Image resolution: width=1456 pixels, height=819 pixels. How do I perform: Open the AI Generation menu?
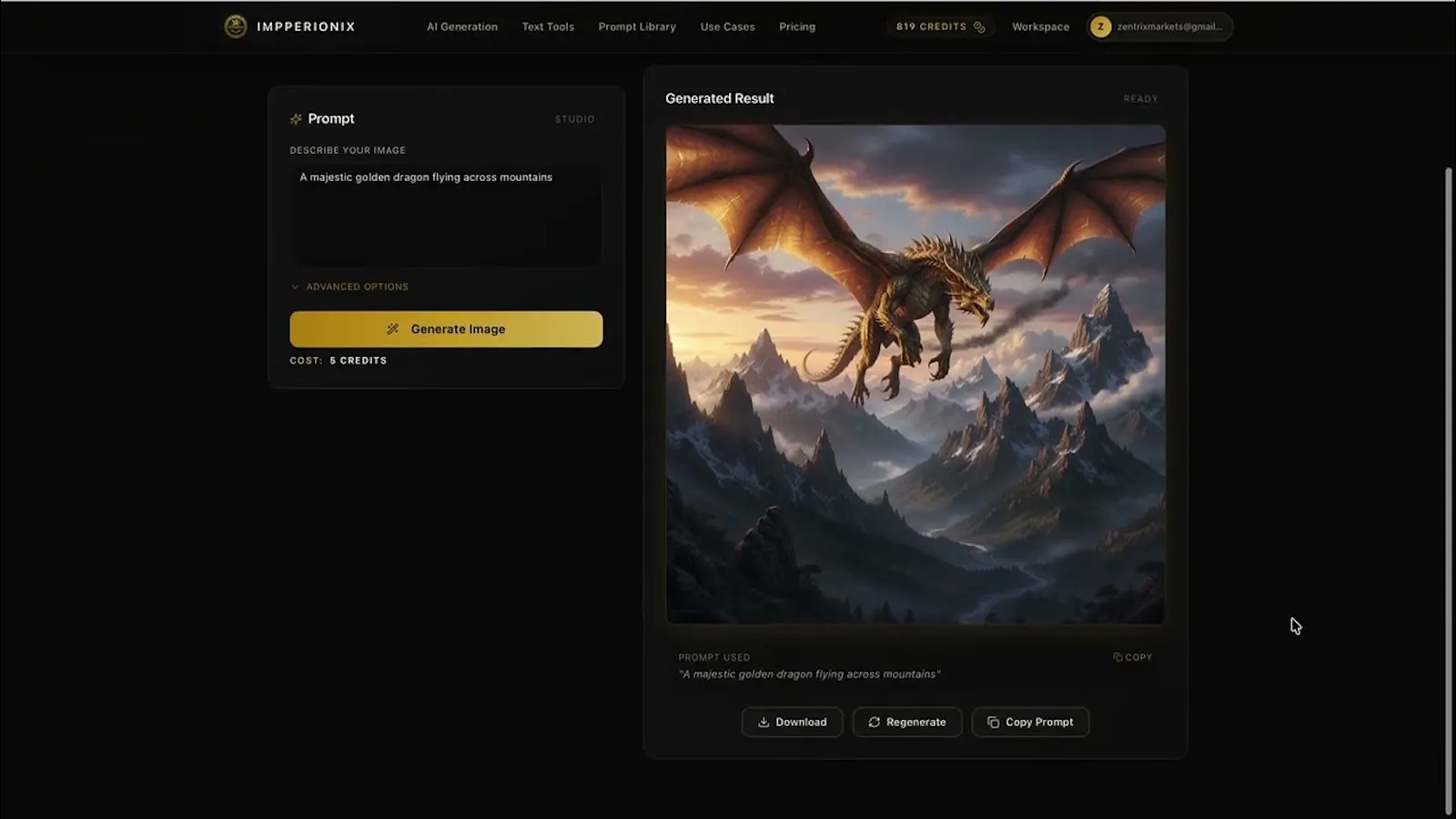462,26
